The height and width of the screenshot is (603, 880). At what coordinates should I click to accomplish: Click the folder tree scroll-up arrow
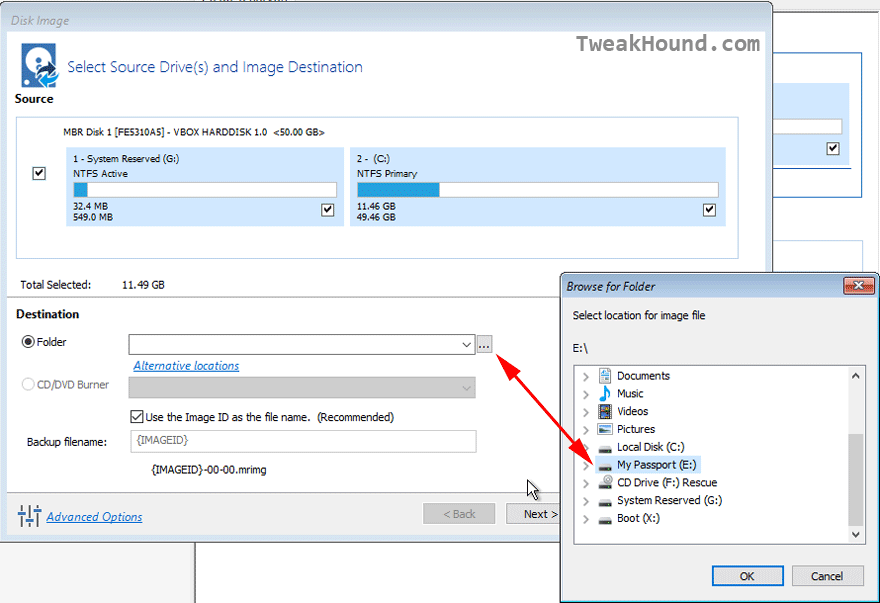pyautogui.click(x=855, y=376)
